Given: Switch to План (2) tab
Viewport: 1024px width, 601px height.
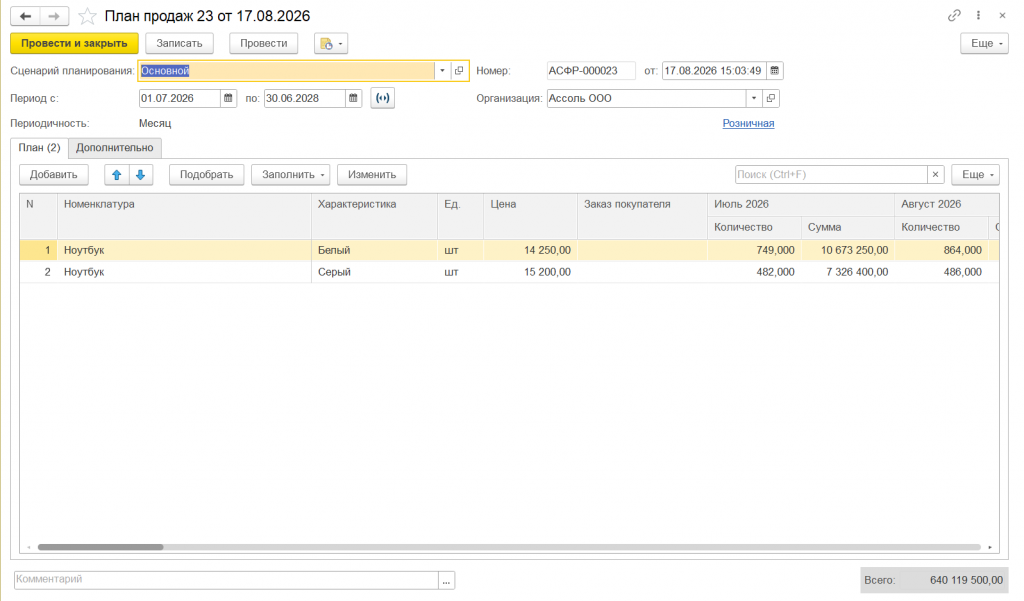Looking at the screenshot, I should coord(39,148).
